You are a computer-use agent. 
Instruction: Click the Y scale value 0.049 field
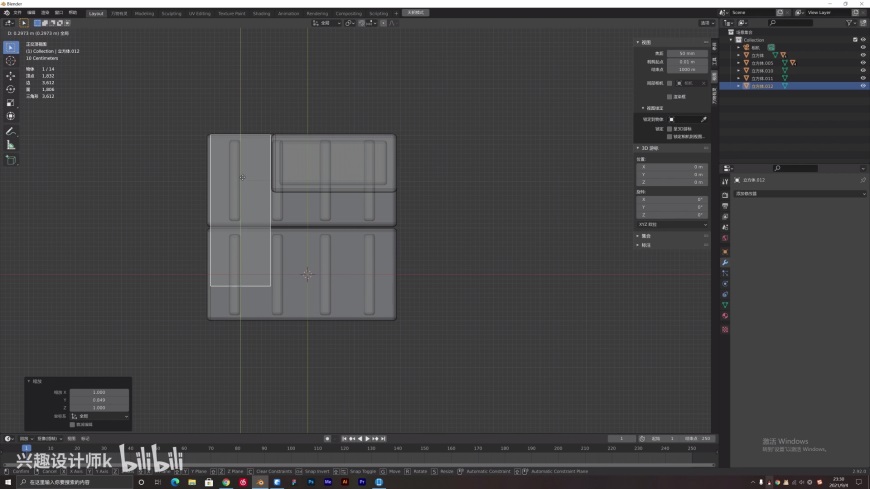[x=99, y=400]
